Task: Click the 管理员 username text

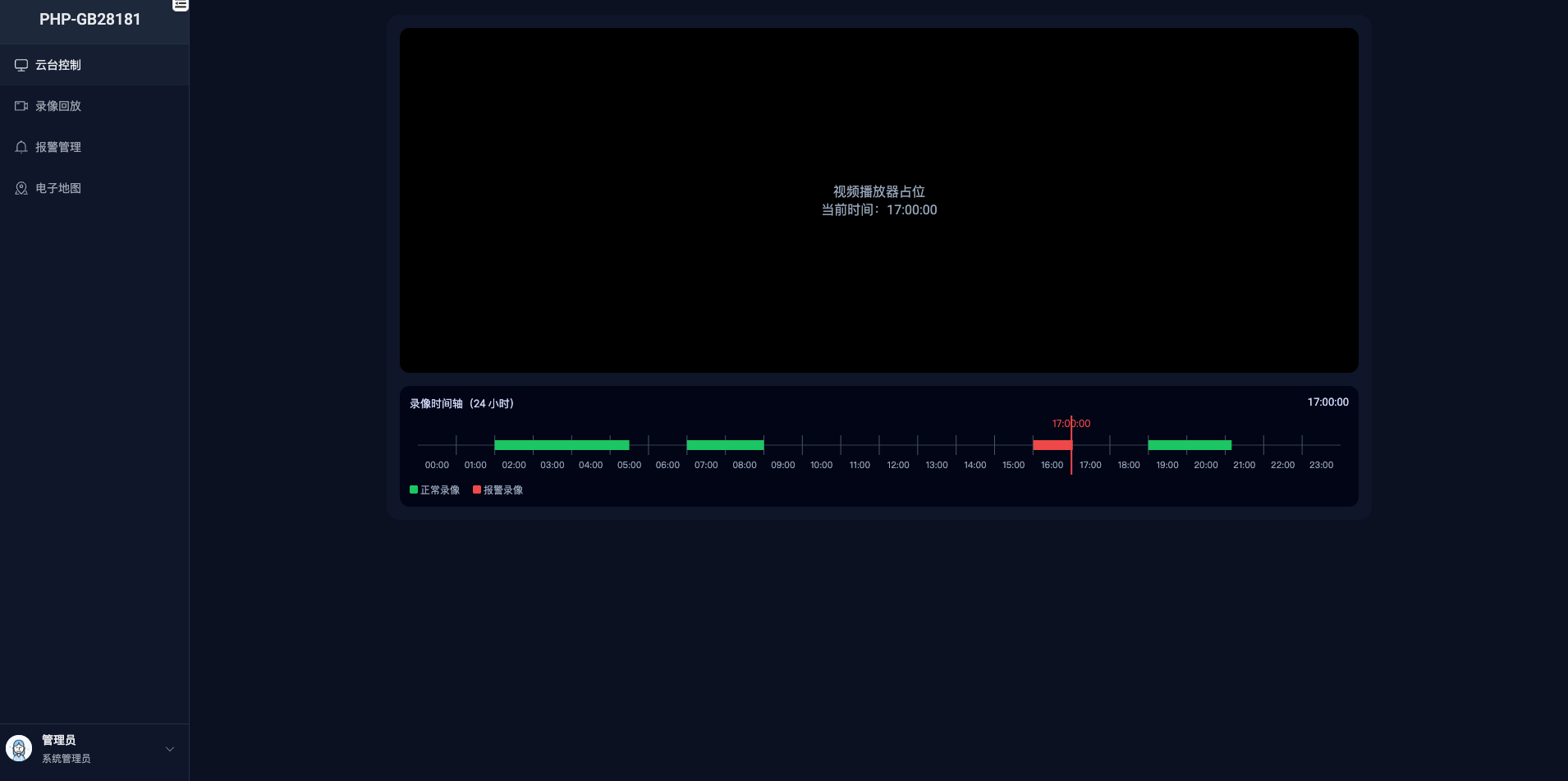Action: click(x=59, y=739)
